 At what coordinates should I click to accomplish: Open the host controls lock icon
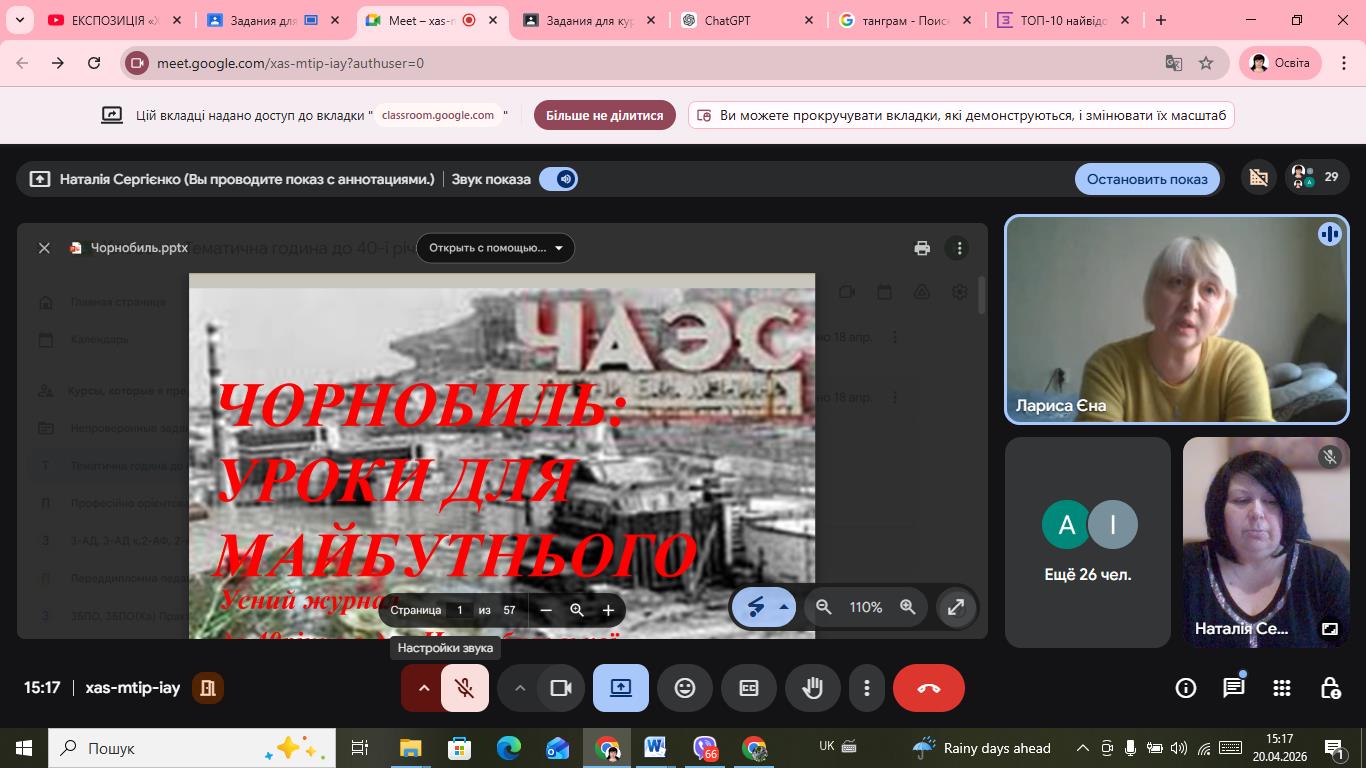coord(1330,688)
